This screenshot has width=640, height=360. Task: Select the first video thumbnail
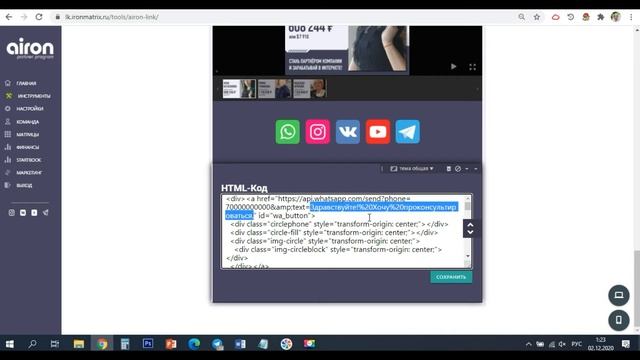(x=239, y=89)
